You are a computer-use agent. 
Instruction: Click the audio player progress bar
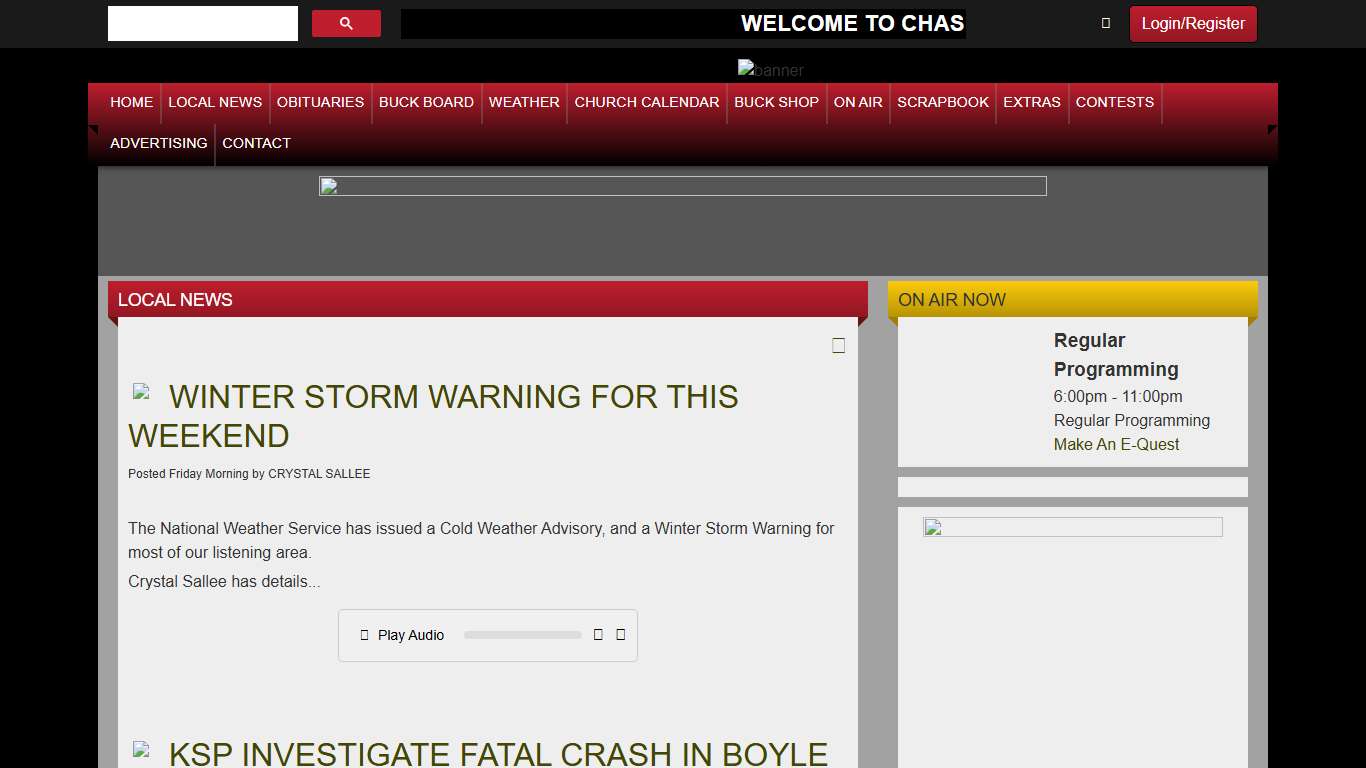pos(522,635)
